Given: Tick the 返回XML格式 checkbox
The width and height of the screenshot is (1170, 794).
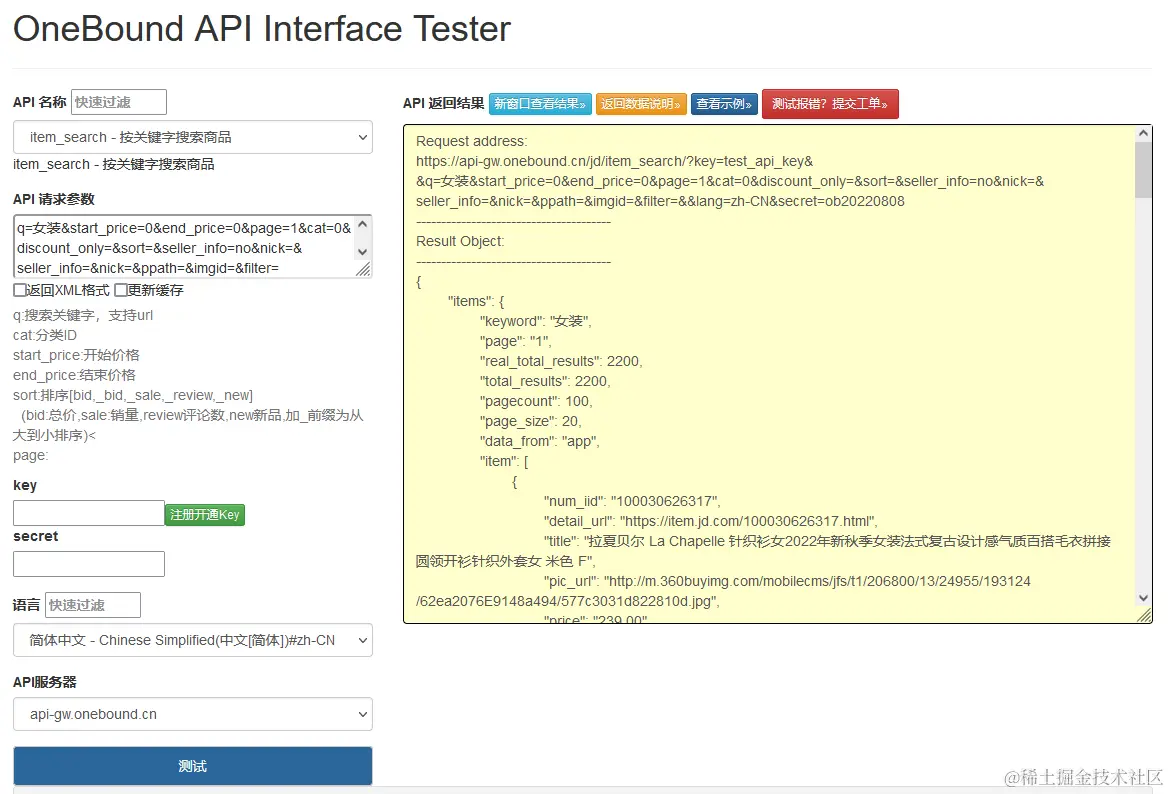Looking at the screenshot, I should [20, 290].
